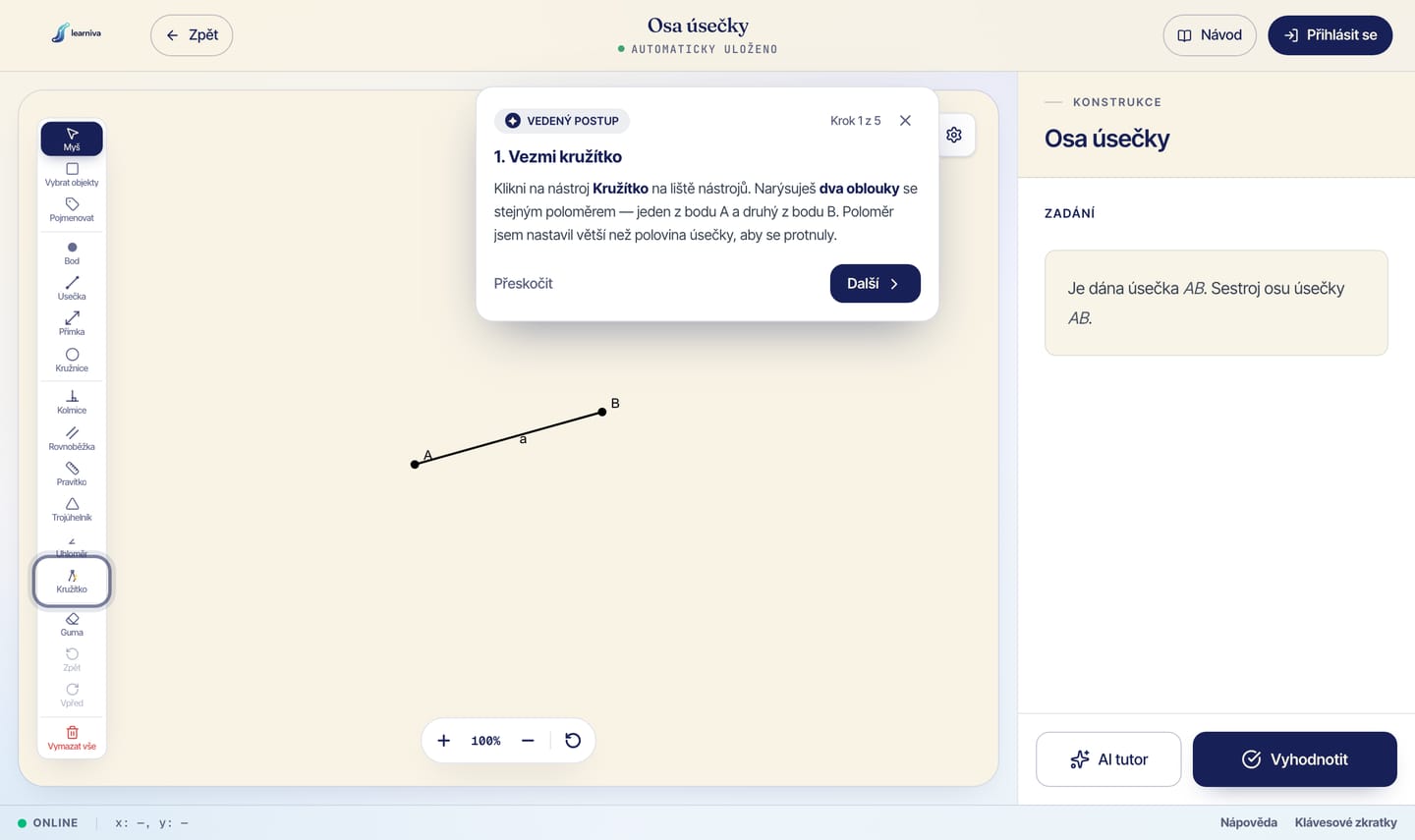
Task: Select the Pravítko ruler tool
Action: click(x=72, y=475)
